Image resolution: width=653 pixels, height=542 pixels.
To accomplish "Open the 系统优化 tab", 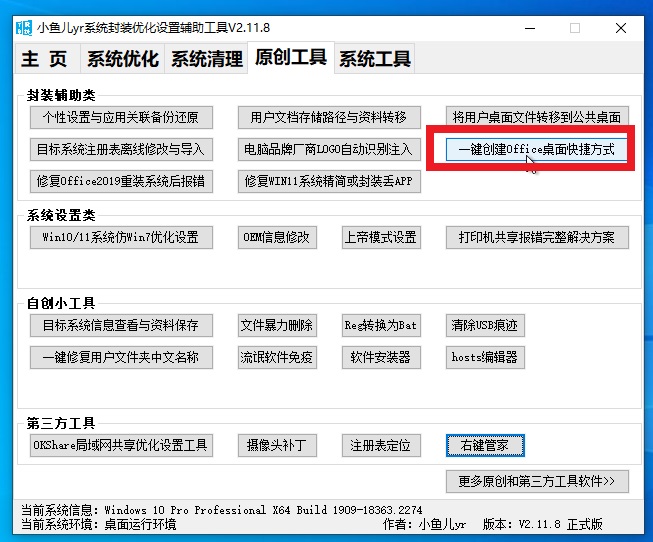I will click(x=122, y=59).
